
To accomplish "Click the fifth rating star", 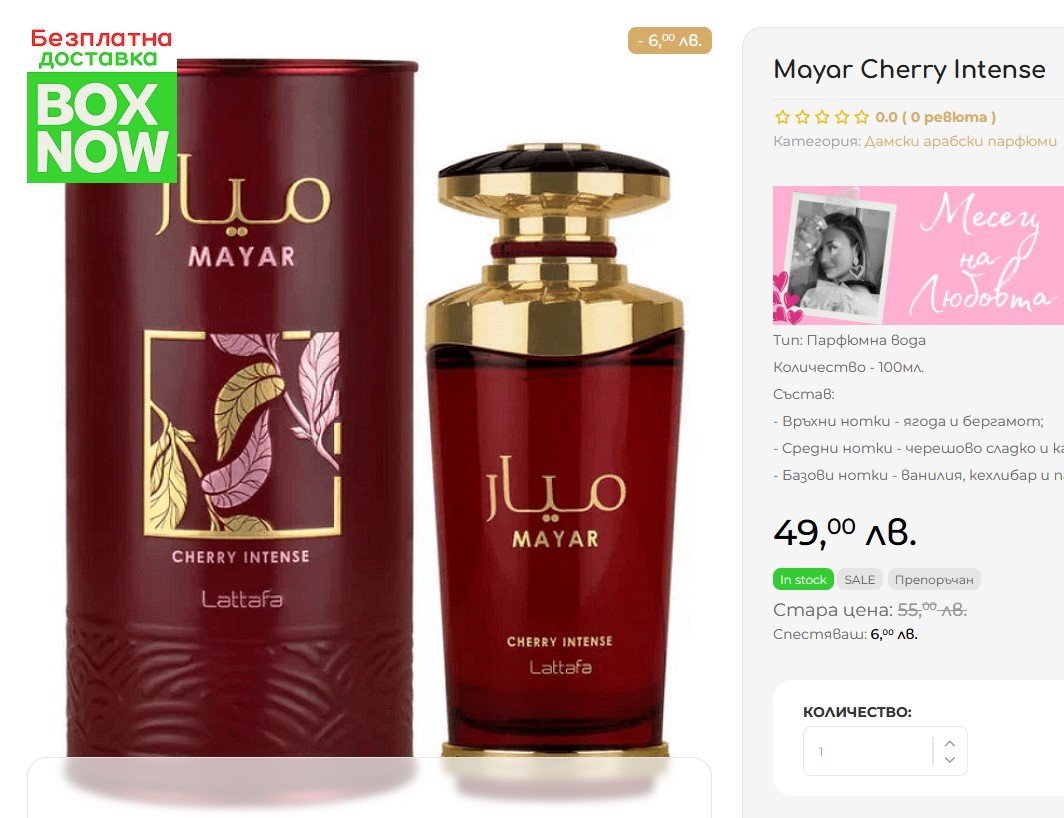I will tap(861, 117).
